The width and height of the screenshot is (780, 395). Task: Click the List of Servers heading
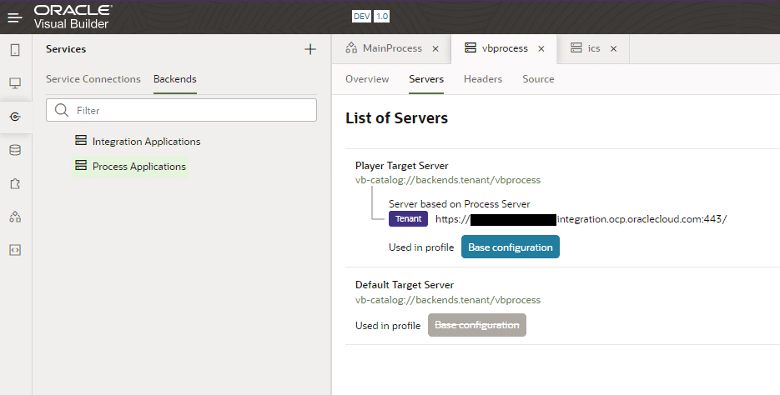(396, 118)
